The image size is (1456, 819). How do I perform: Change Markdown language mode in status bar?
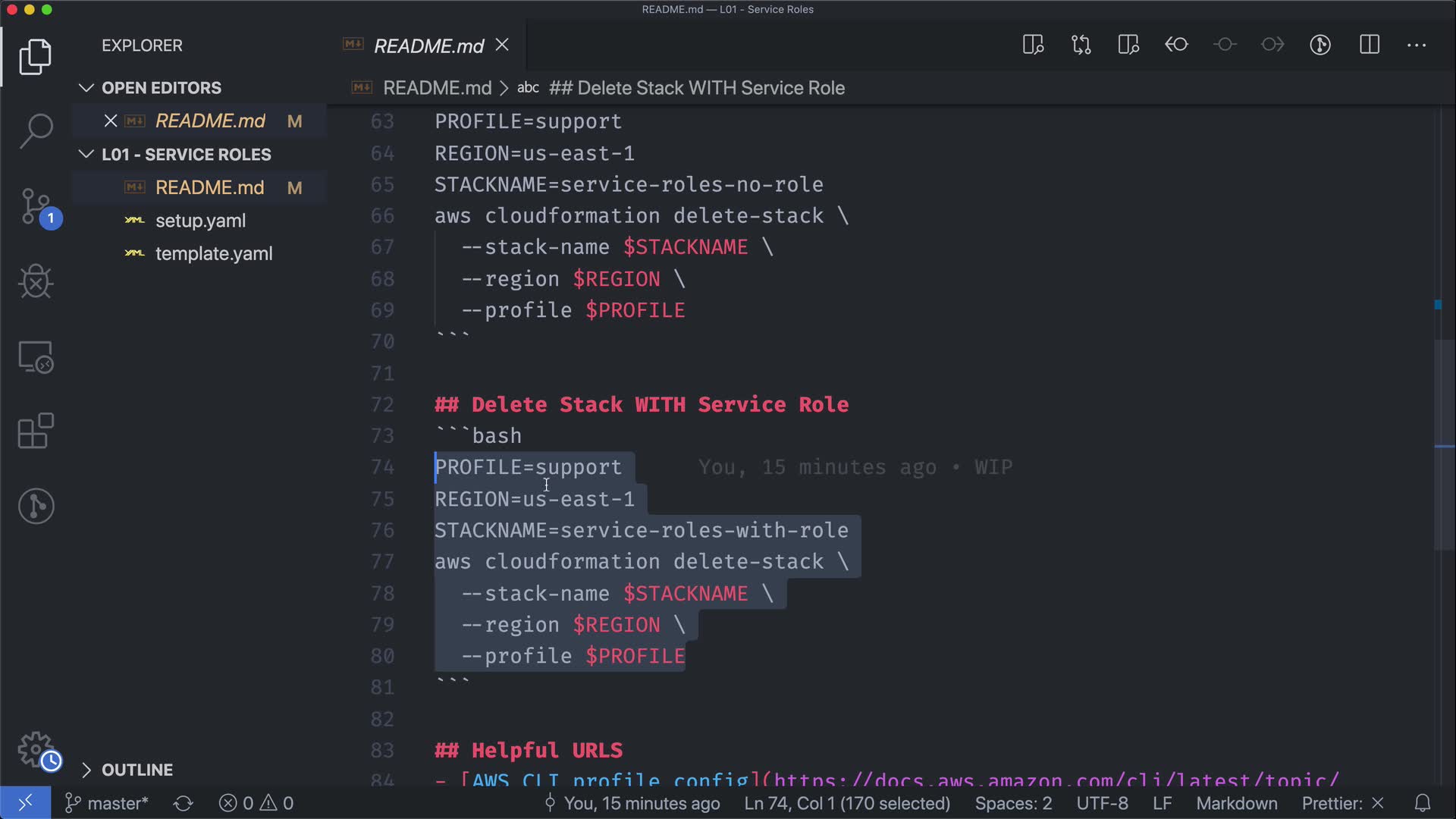(x=1236, y=803)
